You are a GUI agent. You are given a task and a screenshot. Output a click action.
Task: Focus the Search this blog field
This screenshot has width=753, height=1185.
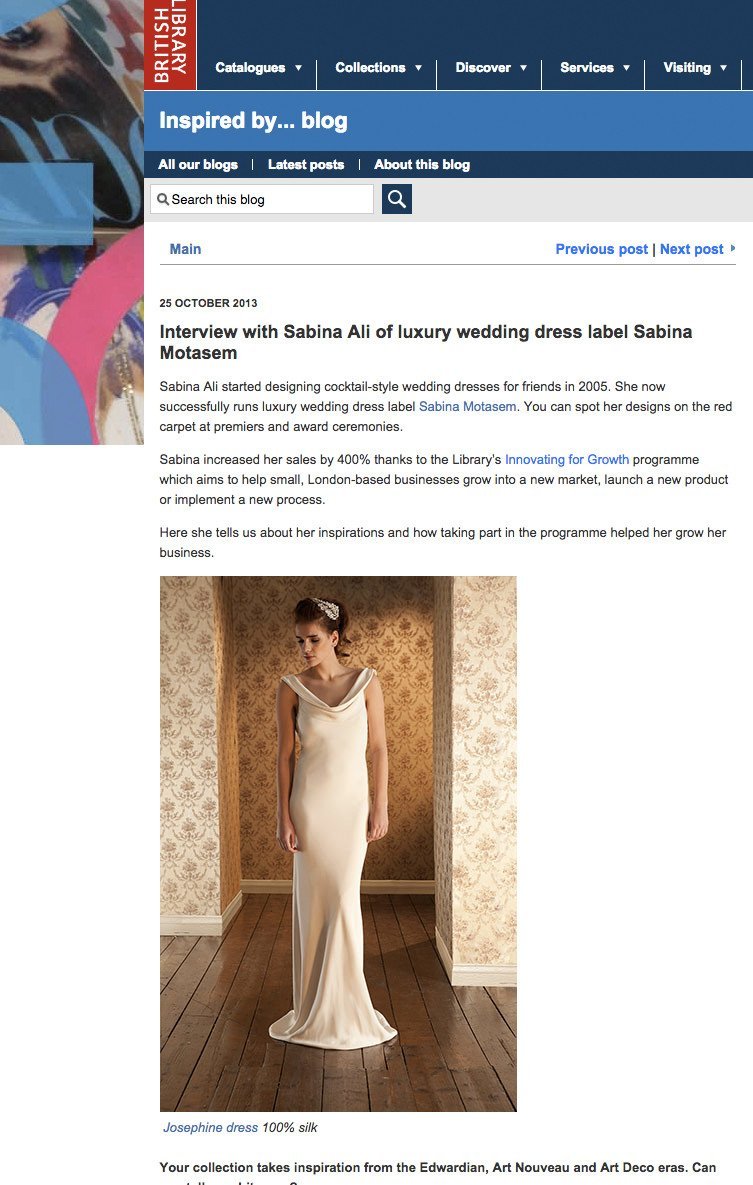click(262, 200)
